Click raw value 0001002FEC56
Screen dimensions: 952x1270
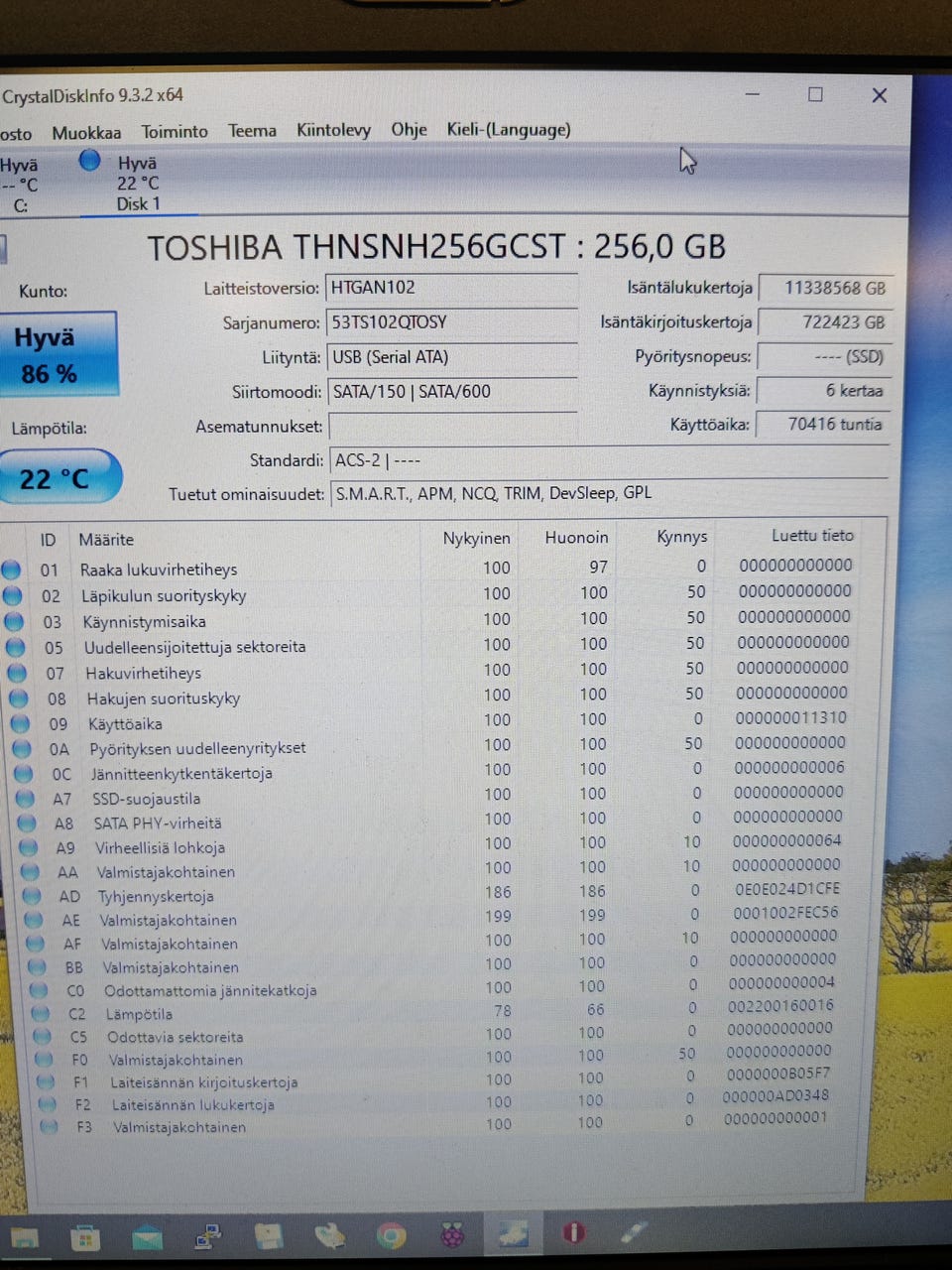785,912
